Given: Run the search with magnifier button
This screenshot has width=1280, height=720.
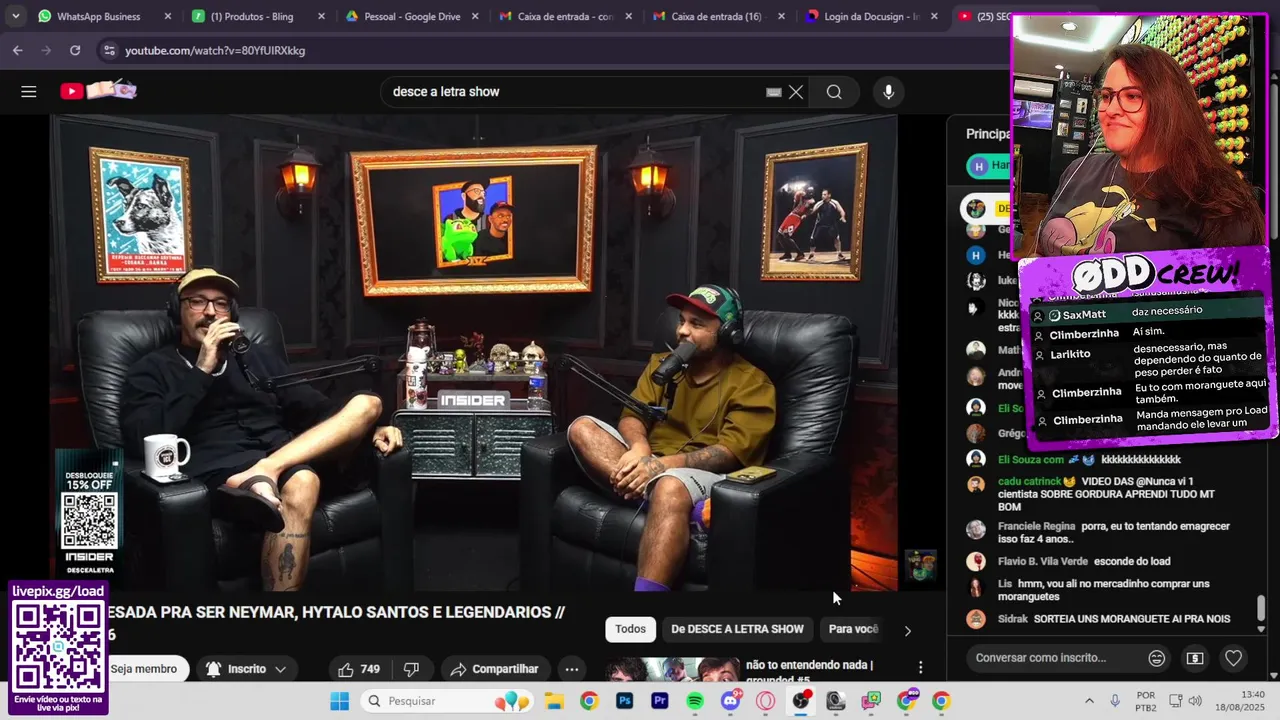Looking at the screenshot, I should tap(834, 92).
